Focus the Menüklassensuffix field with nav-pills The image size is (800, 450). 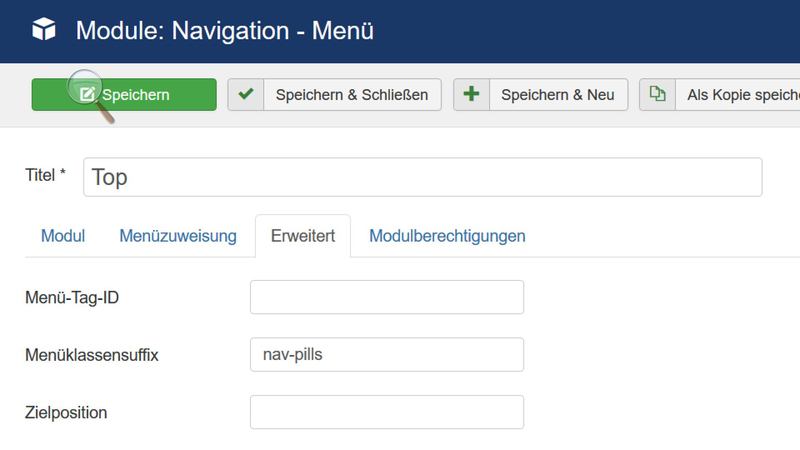386,354
